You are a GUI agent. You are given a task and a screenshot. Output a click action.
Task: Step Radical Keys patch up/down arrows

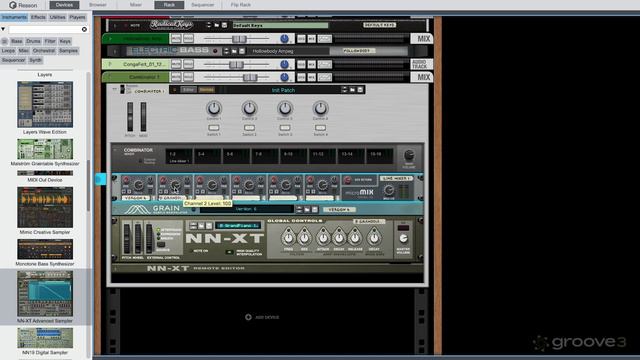[209, 25]
